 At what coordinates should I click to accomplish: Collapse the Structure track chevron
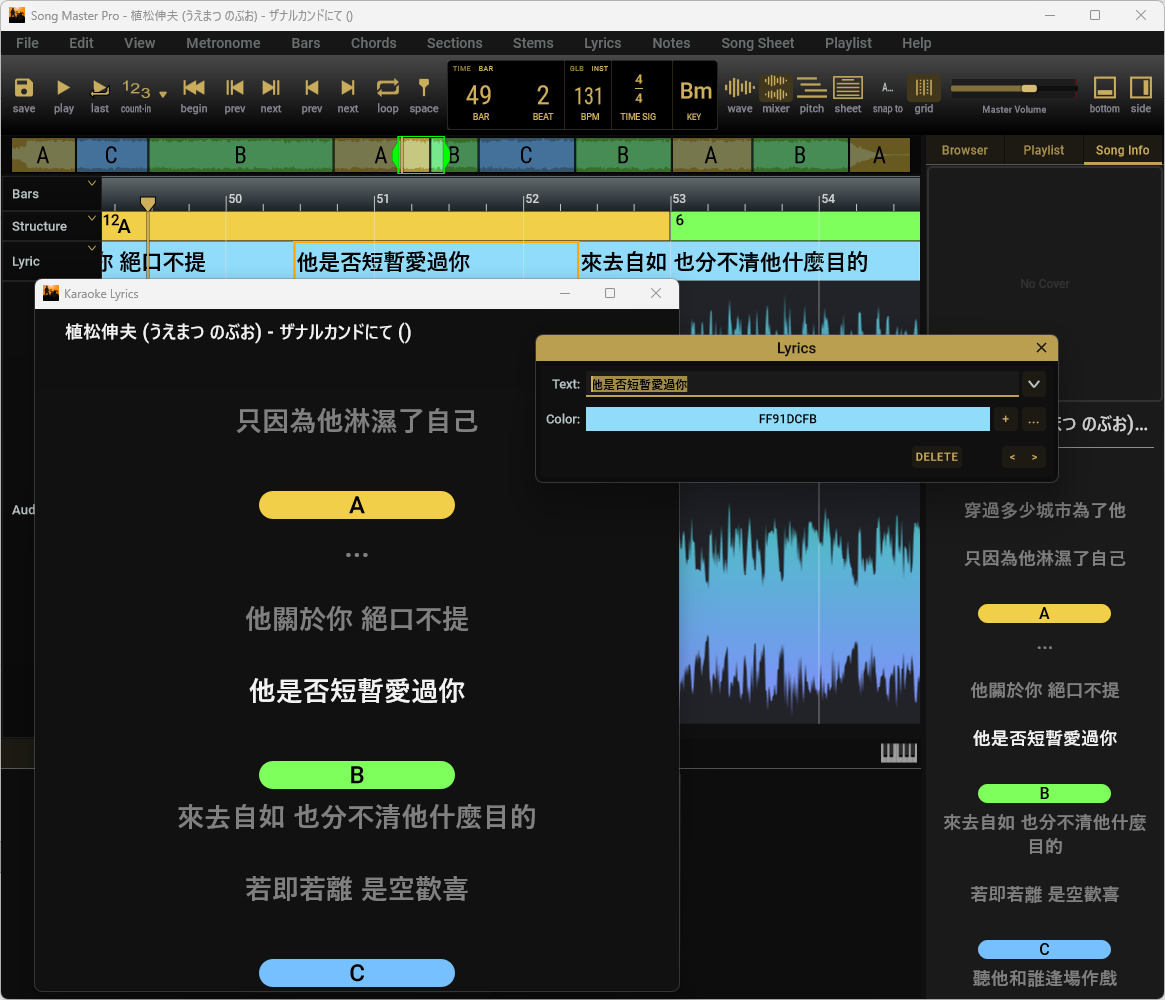click(x=92, y=218)
